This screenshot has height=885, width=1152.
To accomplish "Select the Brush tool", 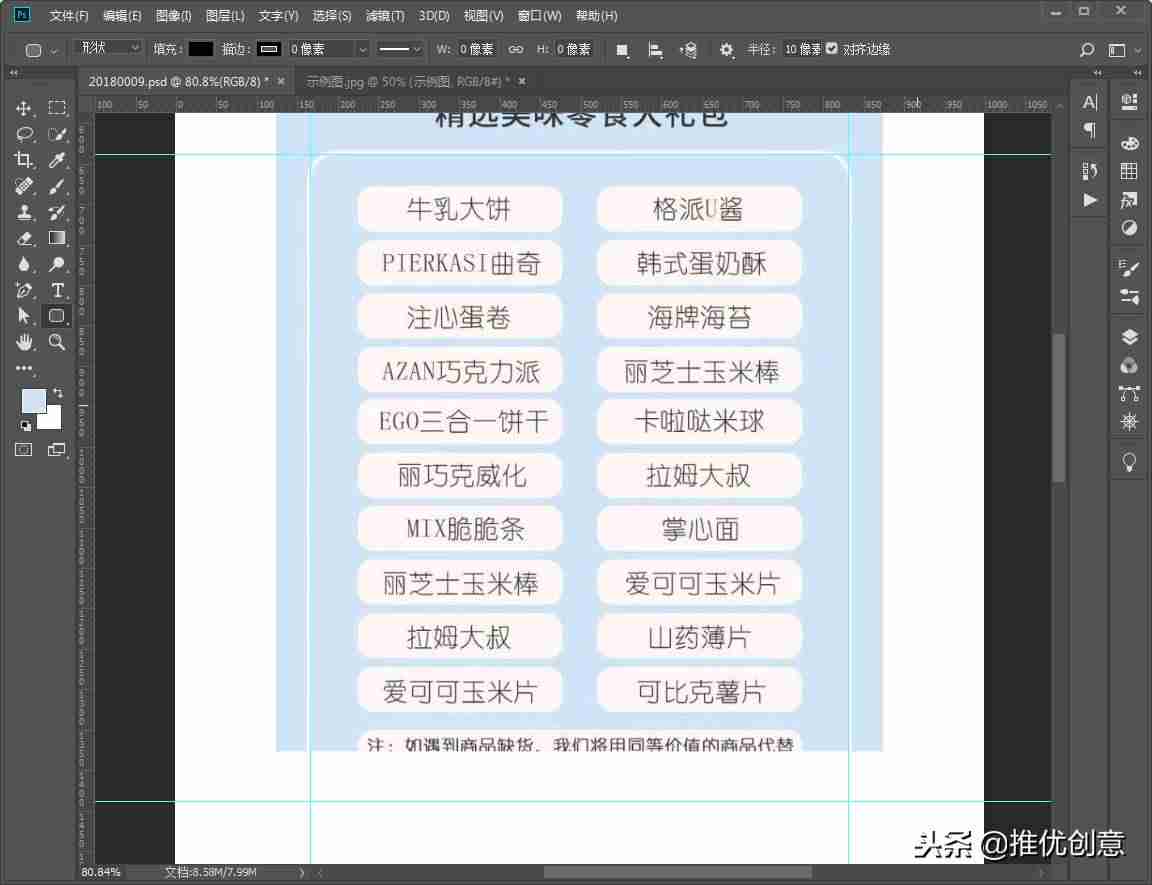I will (57, 186).
